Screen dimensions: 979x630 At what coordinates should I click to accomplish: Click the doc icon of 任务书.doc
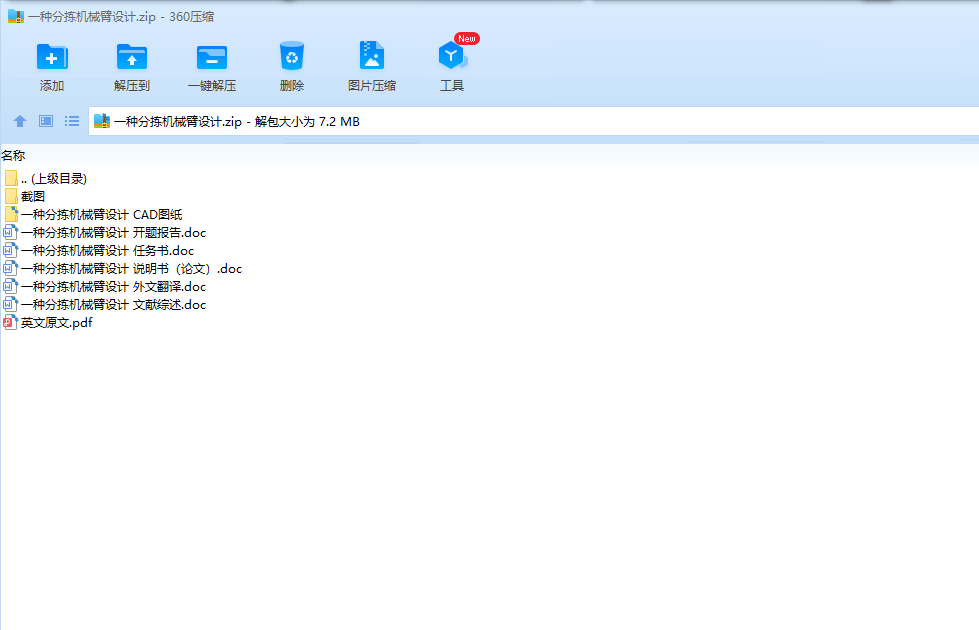pyautogui.click(x=10, y=250)
